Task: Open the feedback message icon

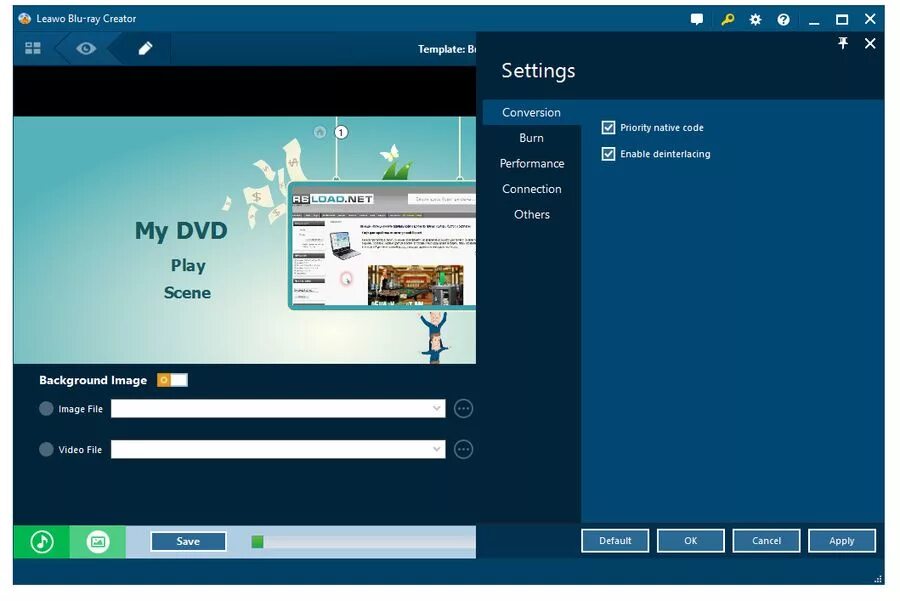Action: pyautogui.click(x=697, y=18)
